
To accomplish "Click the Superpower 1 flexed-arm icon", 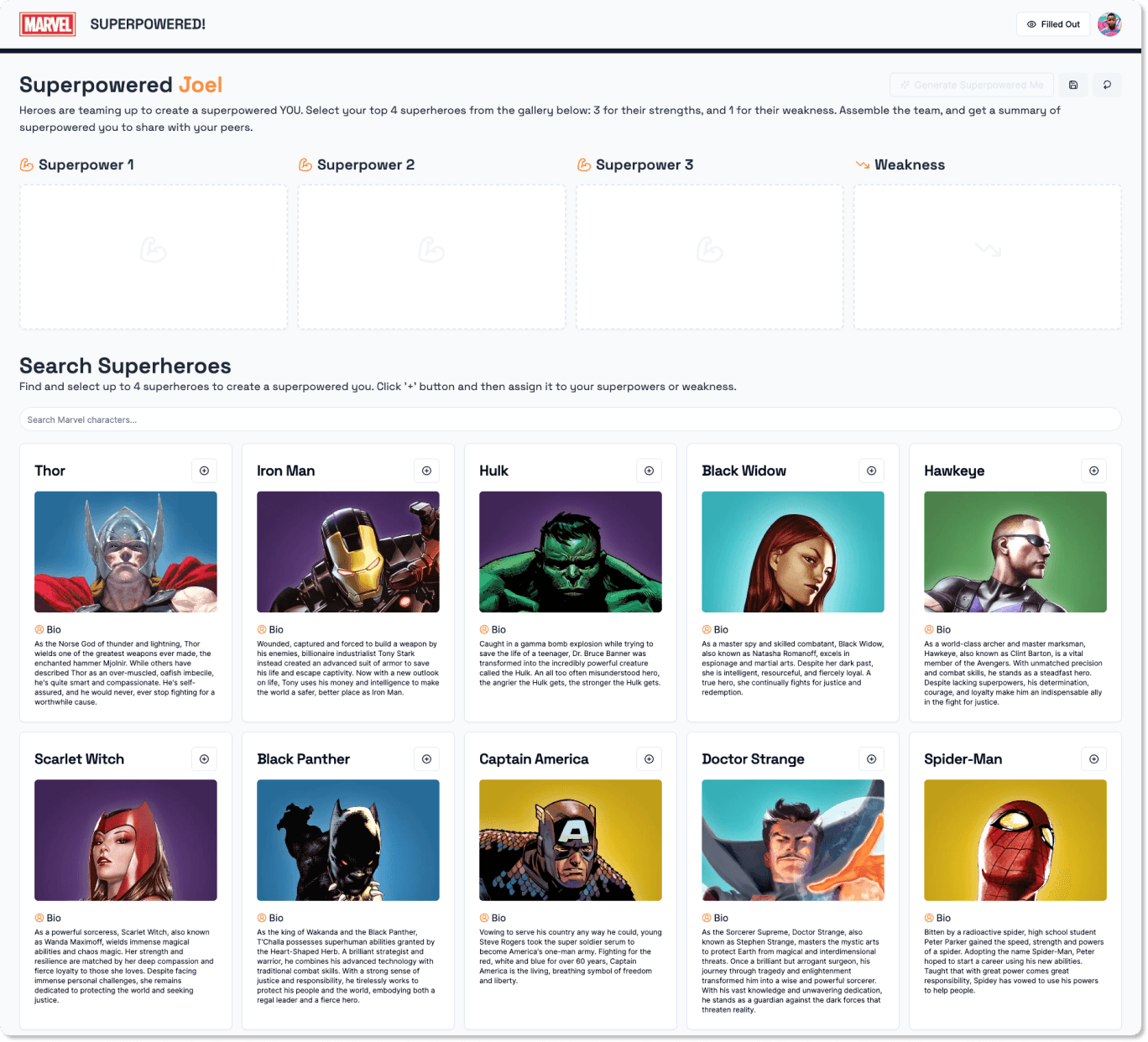I will click(27, 164).
